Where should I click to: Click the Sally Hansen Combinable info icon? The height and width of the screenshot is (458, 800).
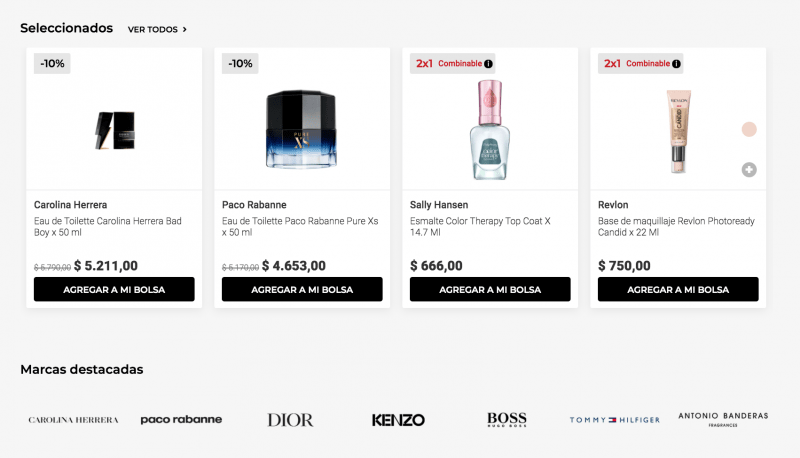(489, 64)
